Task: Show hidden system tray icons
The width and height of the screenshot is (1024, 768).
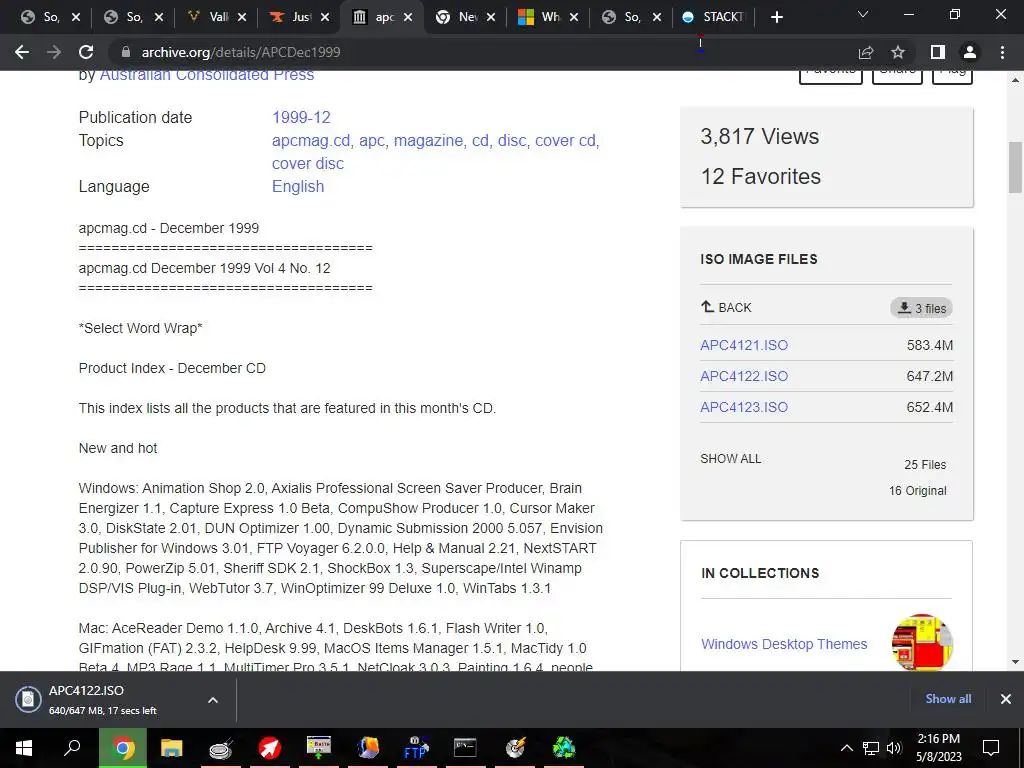Action: (846, 748)
